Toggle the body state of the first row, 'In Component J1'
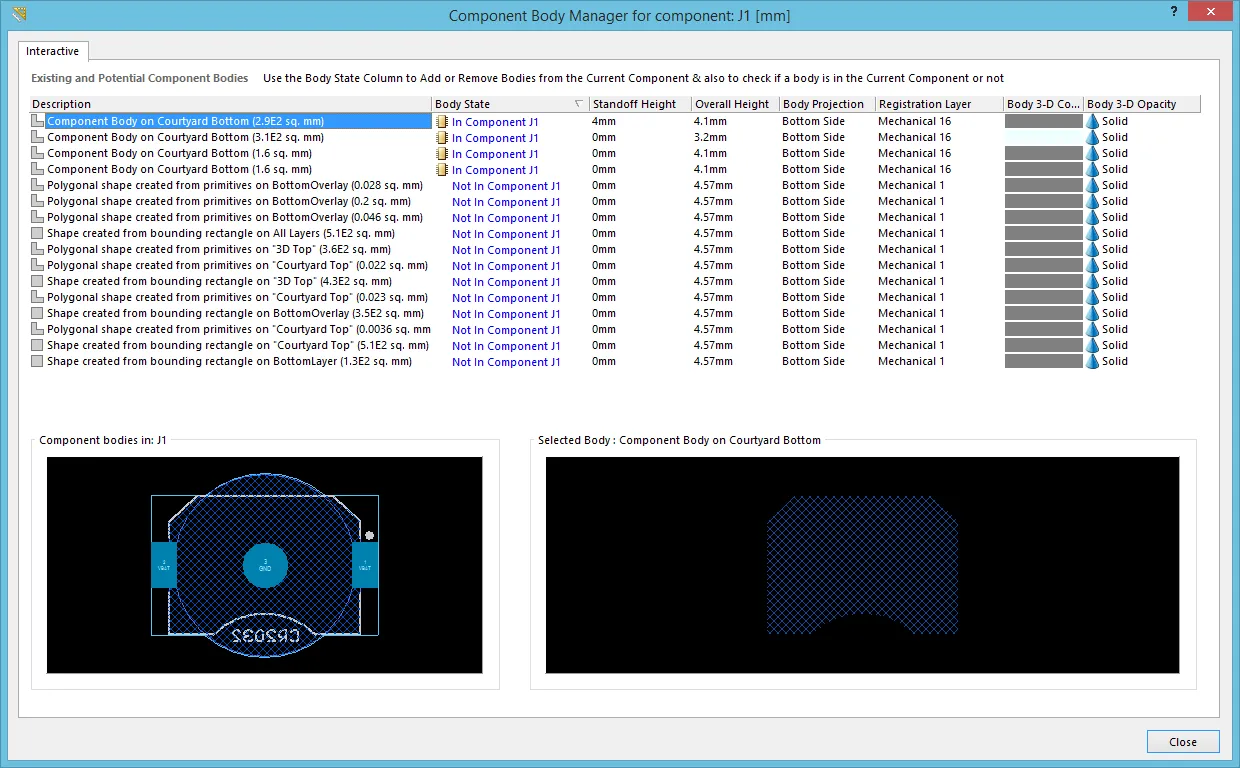 [x=495, y=122]
